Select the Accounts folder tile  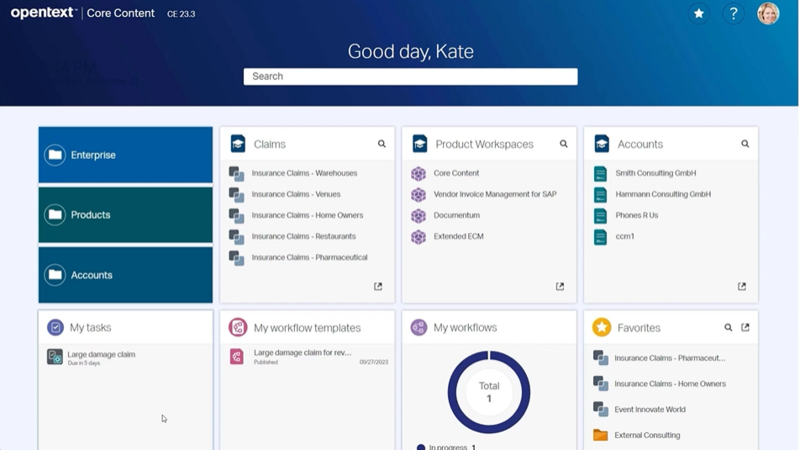point(125,275)
